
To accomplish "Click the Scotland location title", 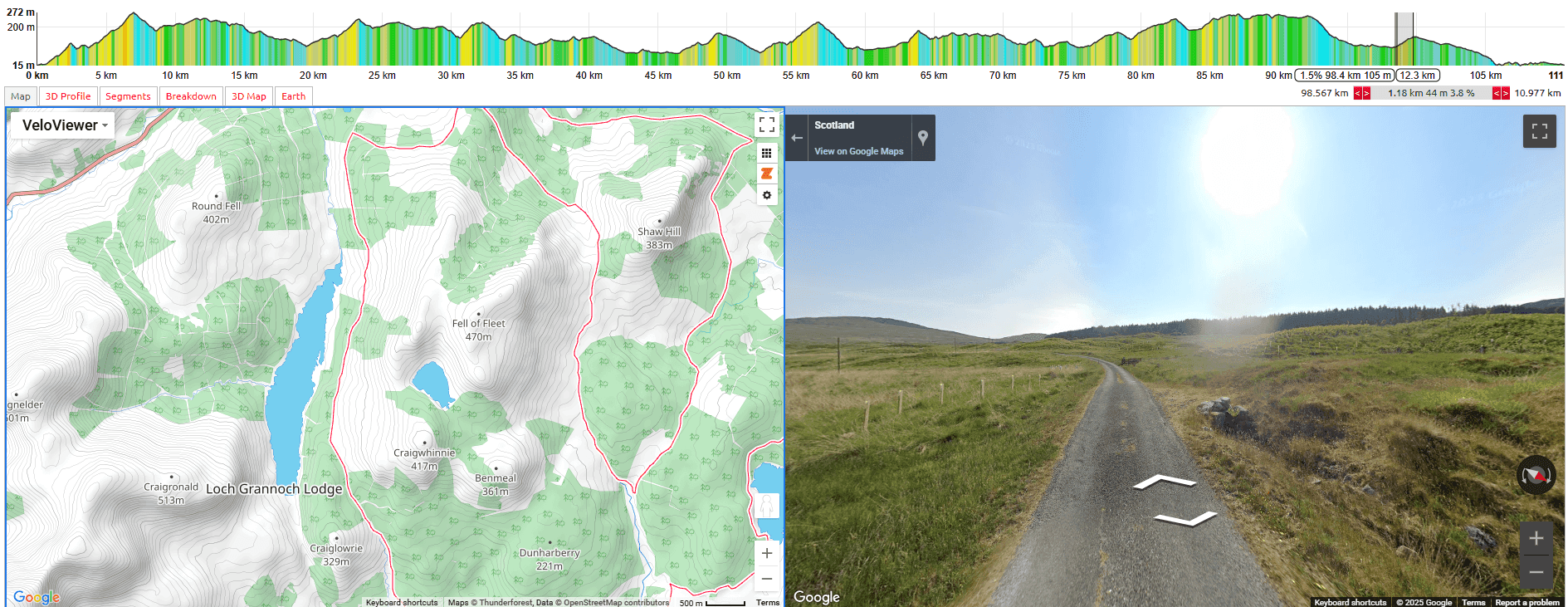I will [x=834, y=125].
